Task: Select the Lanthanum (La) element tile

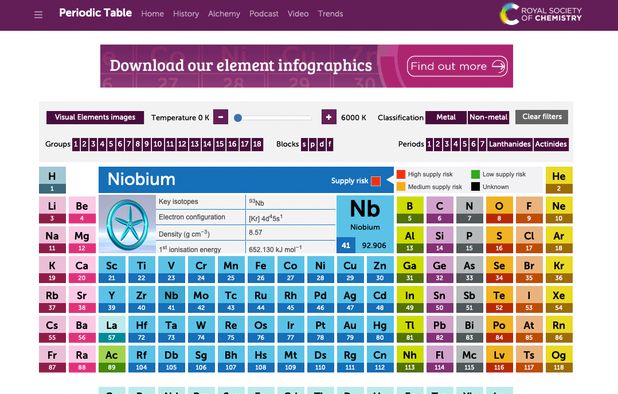Action: point(112,329)
